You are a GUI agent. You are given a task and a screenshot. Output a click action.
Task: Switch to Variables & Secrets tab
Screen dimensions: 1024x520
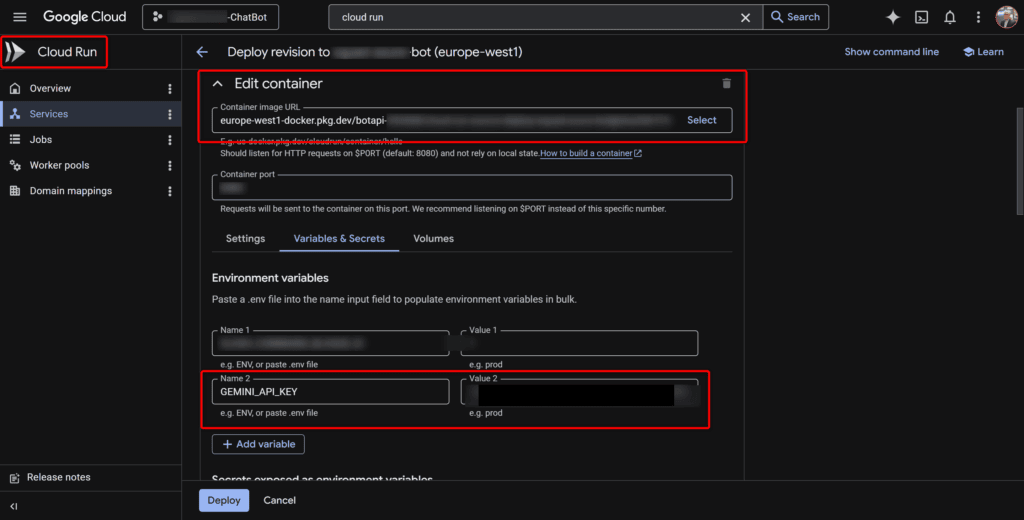[x=339, y=238]
